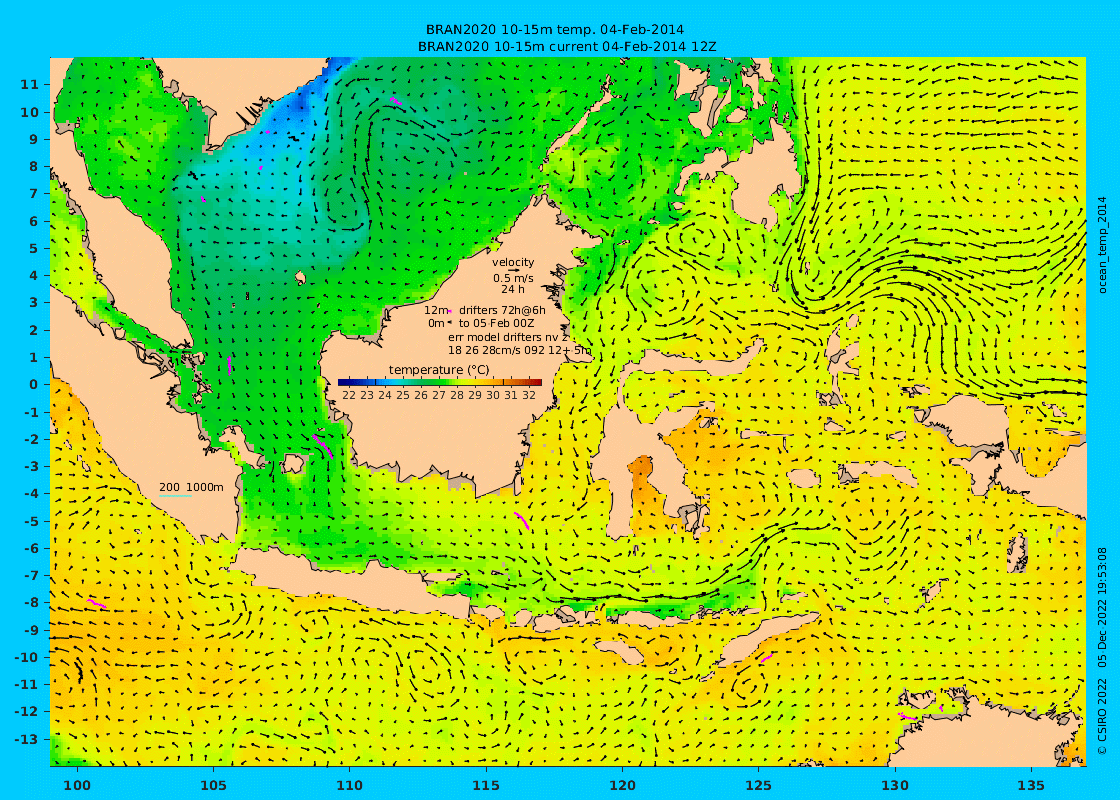Click the green middle section of temperature colorbar
This screenshot has width=1120, height=800.
pos(439,382)
